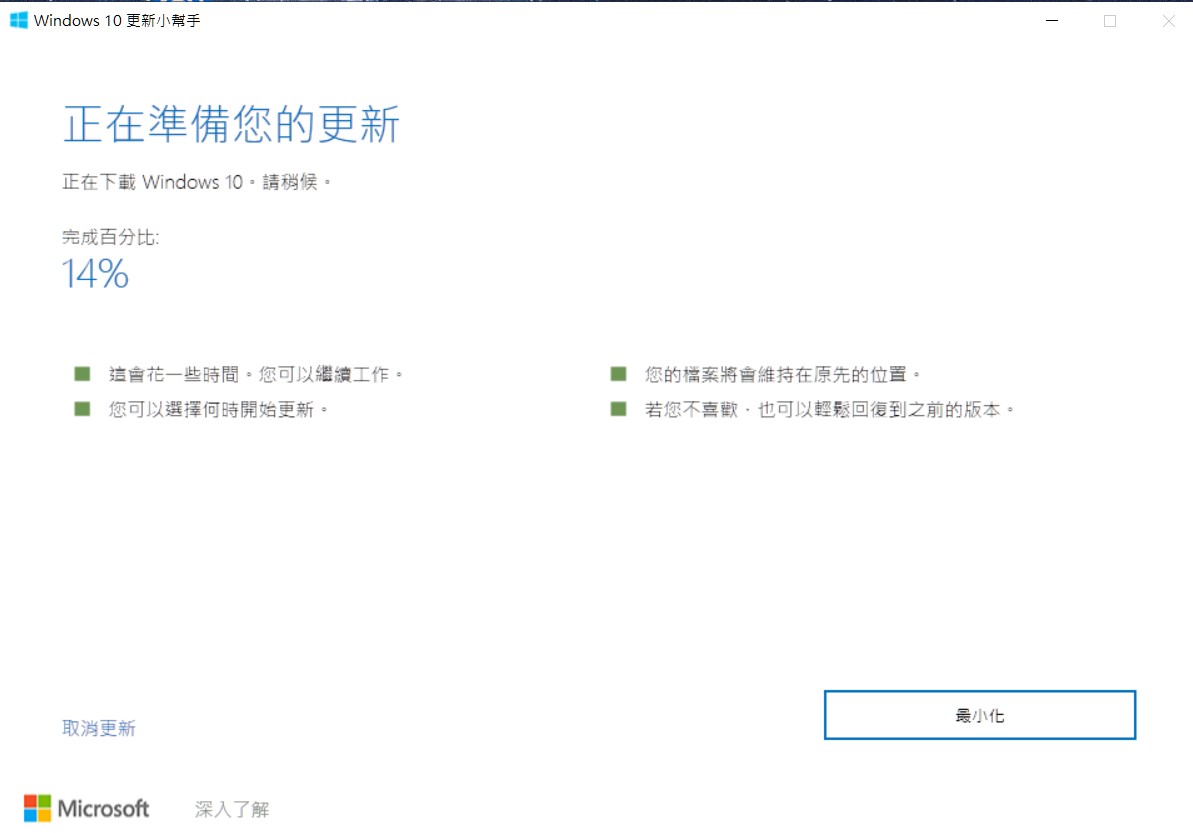Click the text 正在下載 Windows 10。請稍候。
The height and width of the screenshot is (833, 1193).
pos(197,182)
